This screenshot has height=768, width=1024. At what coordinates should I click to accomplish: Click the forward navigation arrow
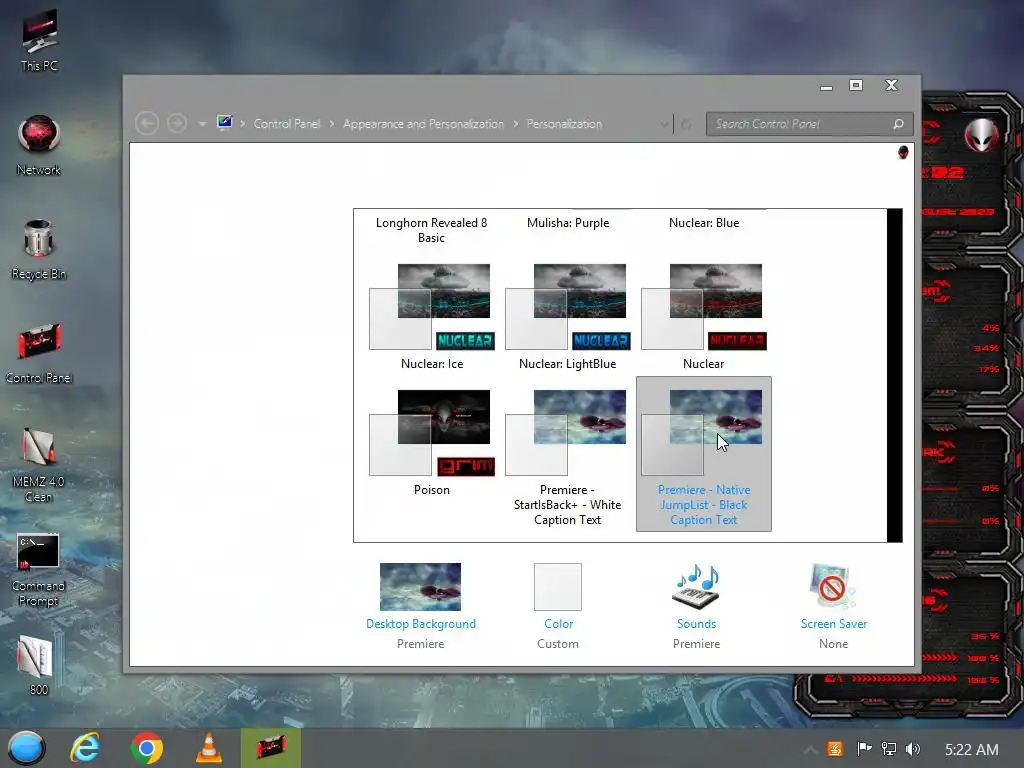[x=177, y=123]
